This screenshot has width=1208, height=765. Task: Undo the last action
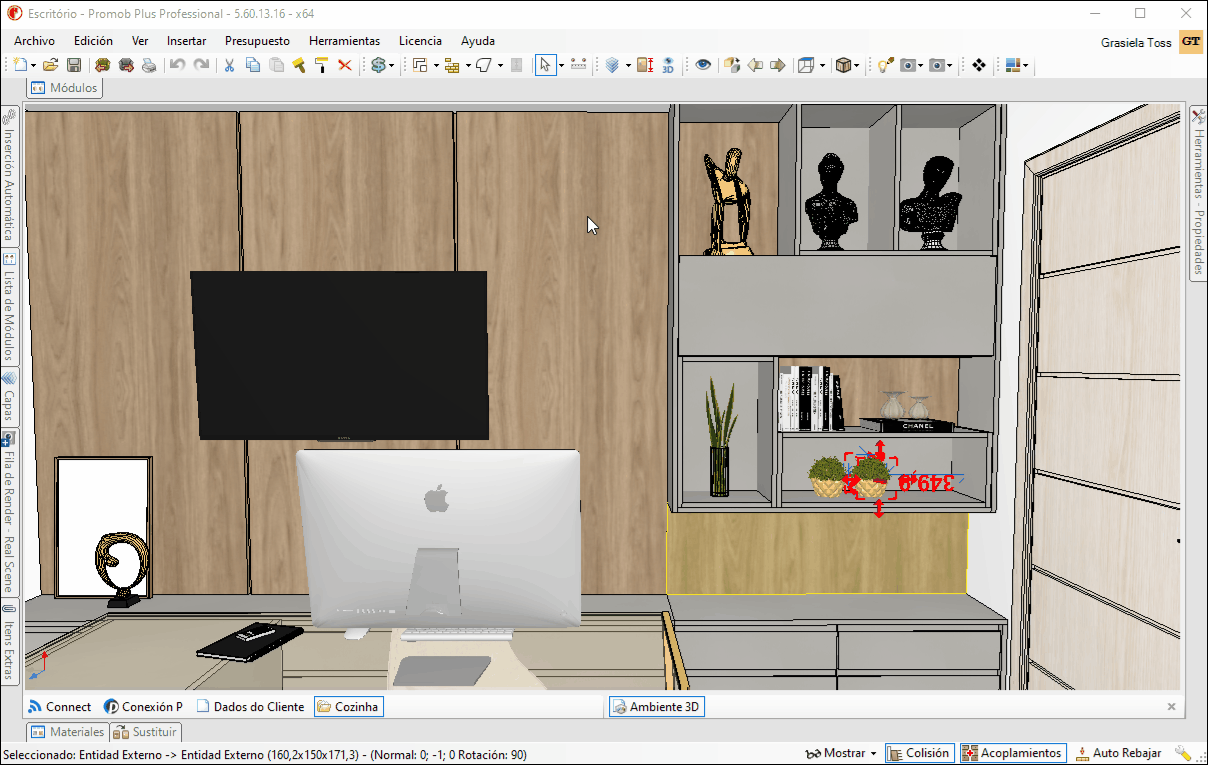point(177,65)
